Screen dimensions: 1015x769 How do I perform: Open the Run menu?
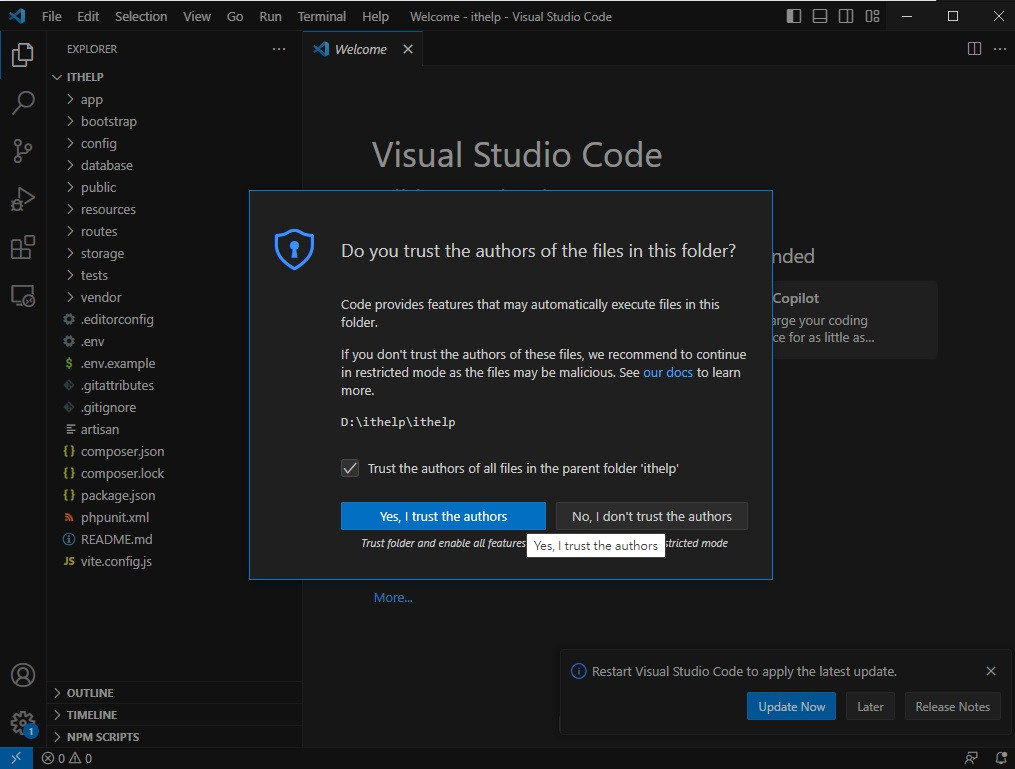271,16
